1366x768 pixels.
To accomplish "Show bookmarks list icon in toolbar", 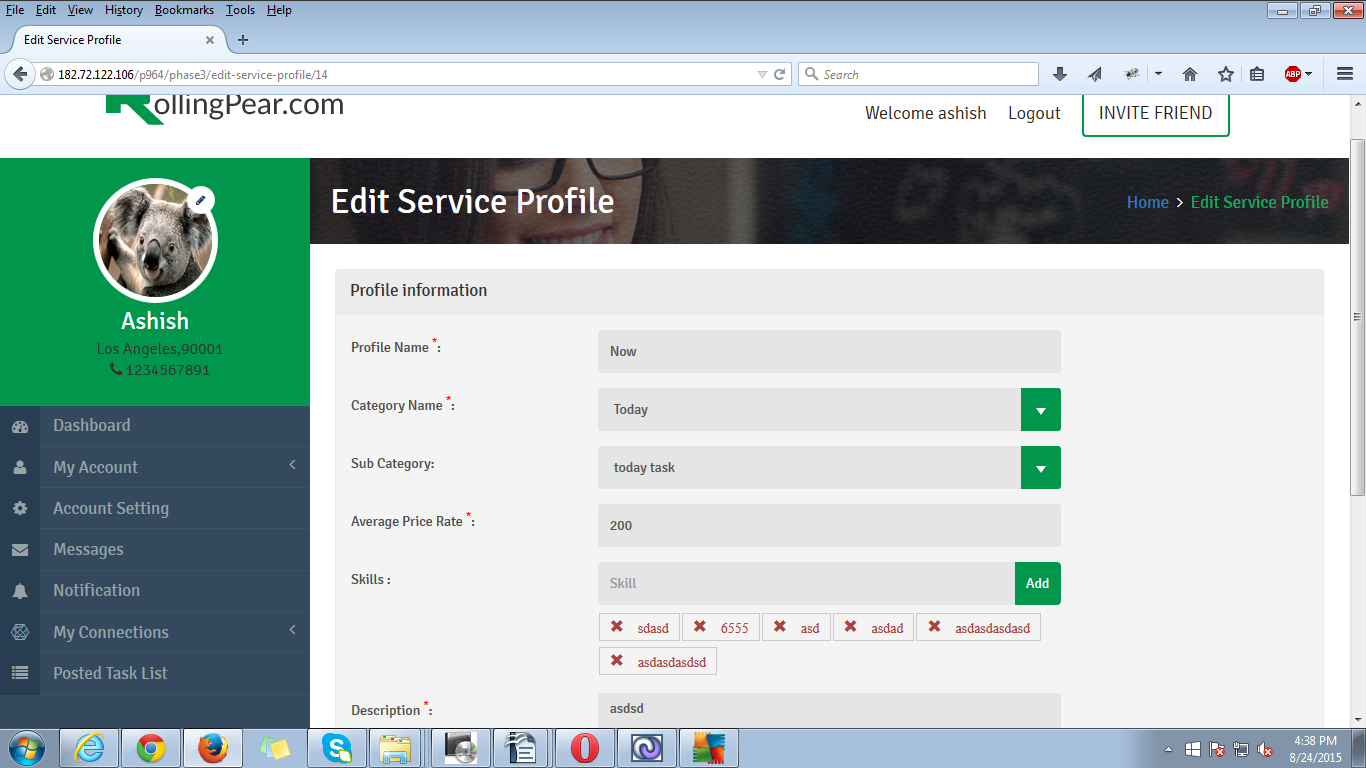I will click(x=1257, y=74).
